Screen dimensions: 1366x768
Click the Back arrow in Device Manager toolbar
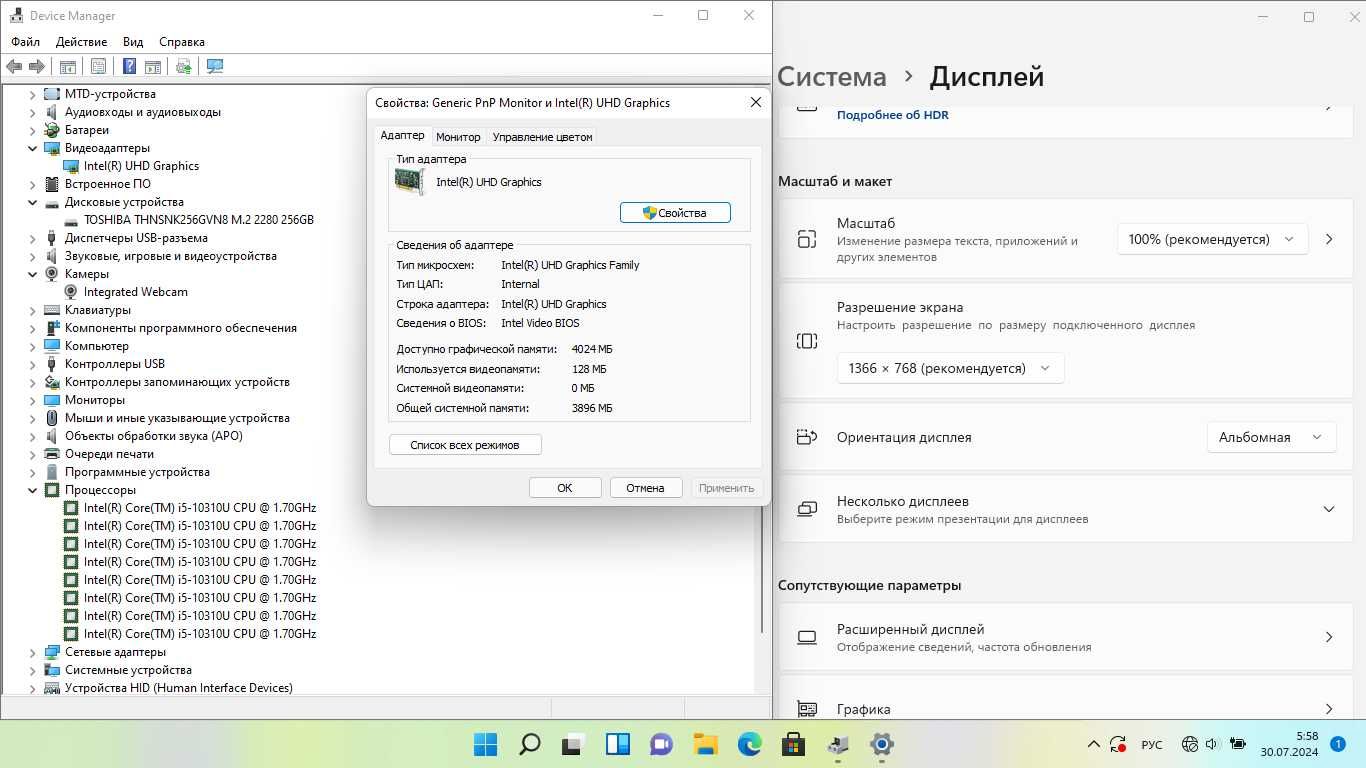[14, 67]
